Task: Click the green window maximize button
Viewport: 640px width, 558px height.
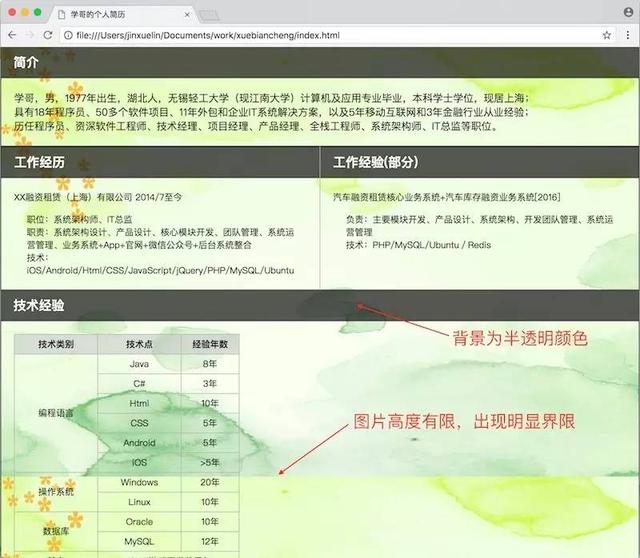Action: click(x=38, y=12)
